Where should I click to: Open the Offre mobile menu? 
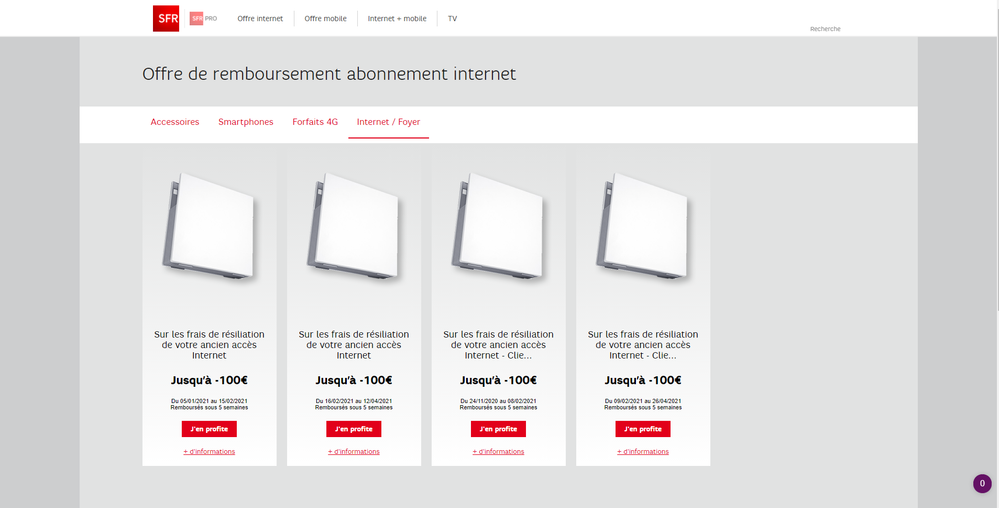point(325,19)
